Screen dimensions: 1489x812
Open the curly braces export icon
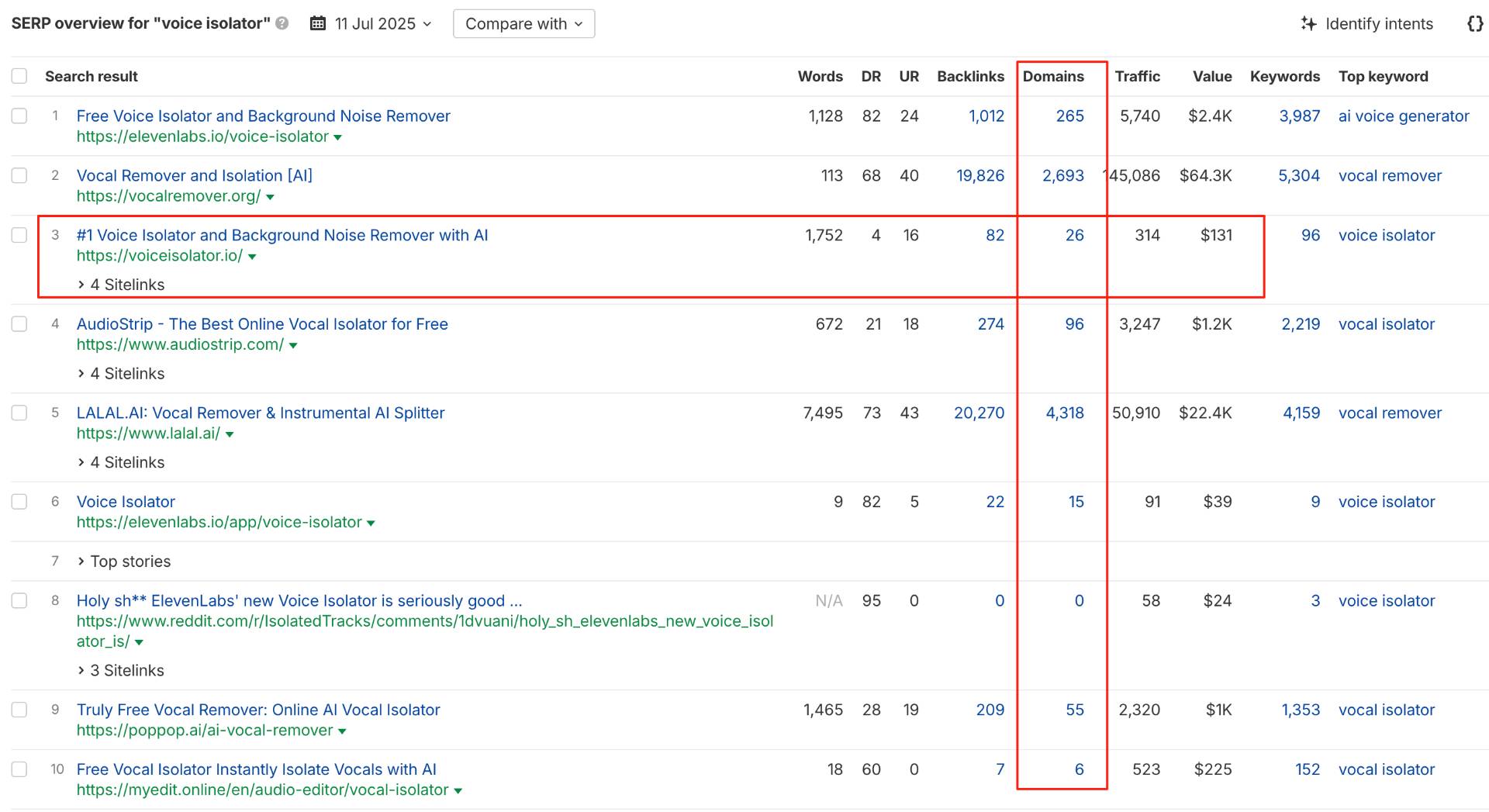(x=1475, y=23)
